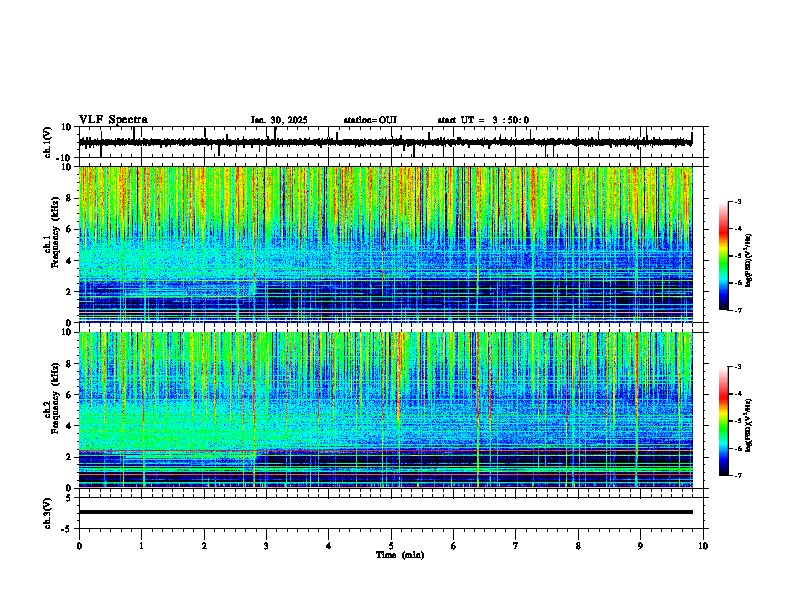The height and width of the screenshot is (612, 792).
Task: Click the ch.1 spectrogram panel
Action: click(386, 244)
